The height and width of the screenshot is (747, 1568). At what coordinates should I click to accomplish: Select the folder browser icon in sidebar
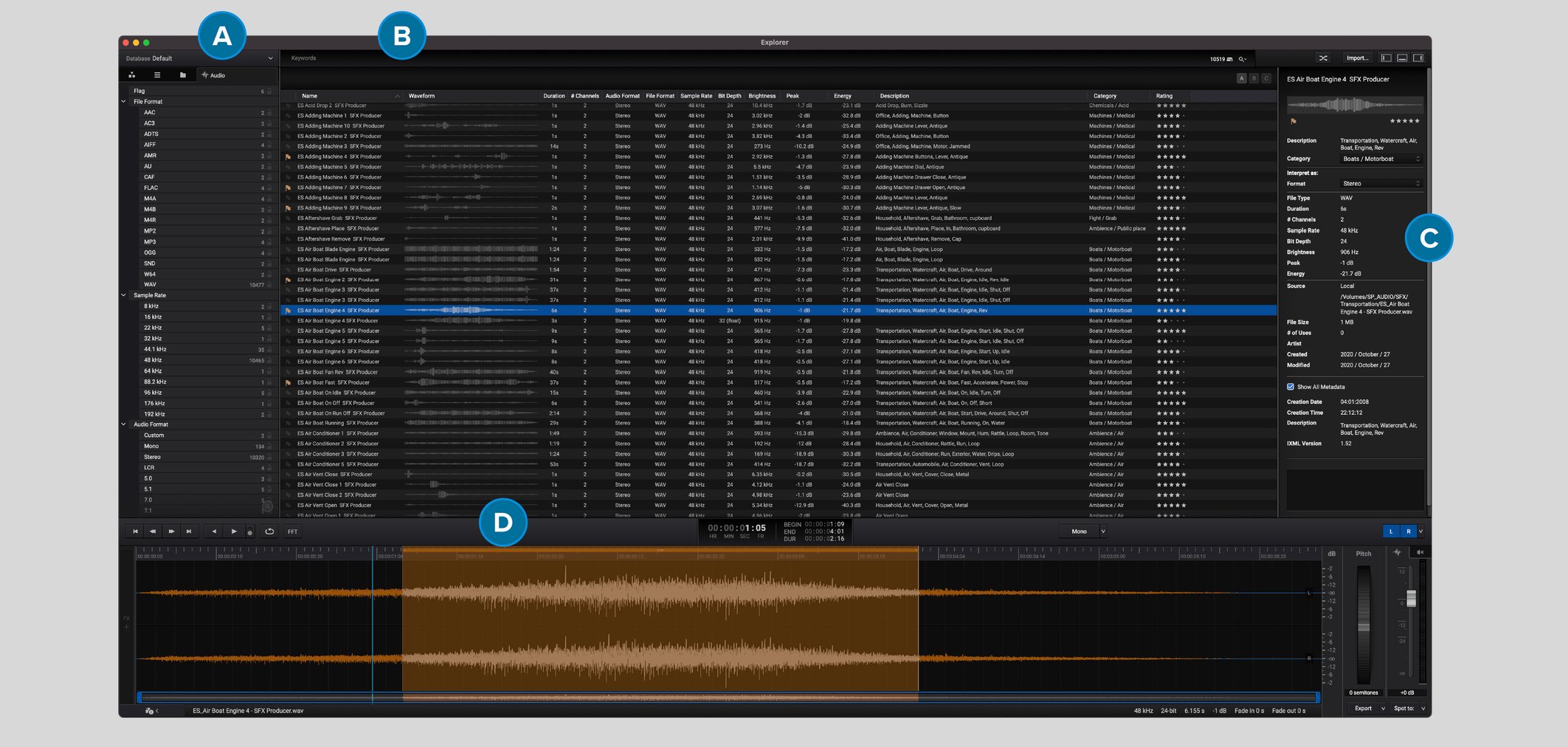point(183,75)
